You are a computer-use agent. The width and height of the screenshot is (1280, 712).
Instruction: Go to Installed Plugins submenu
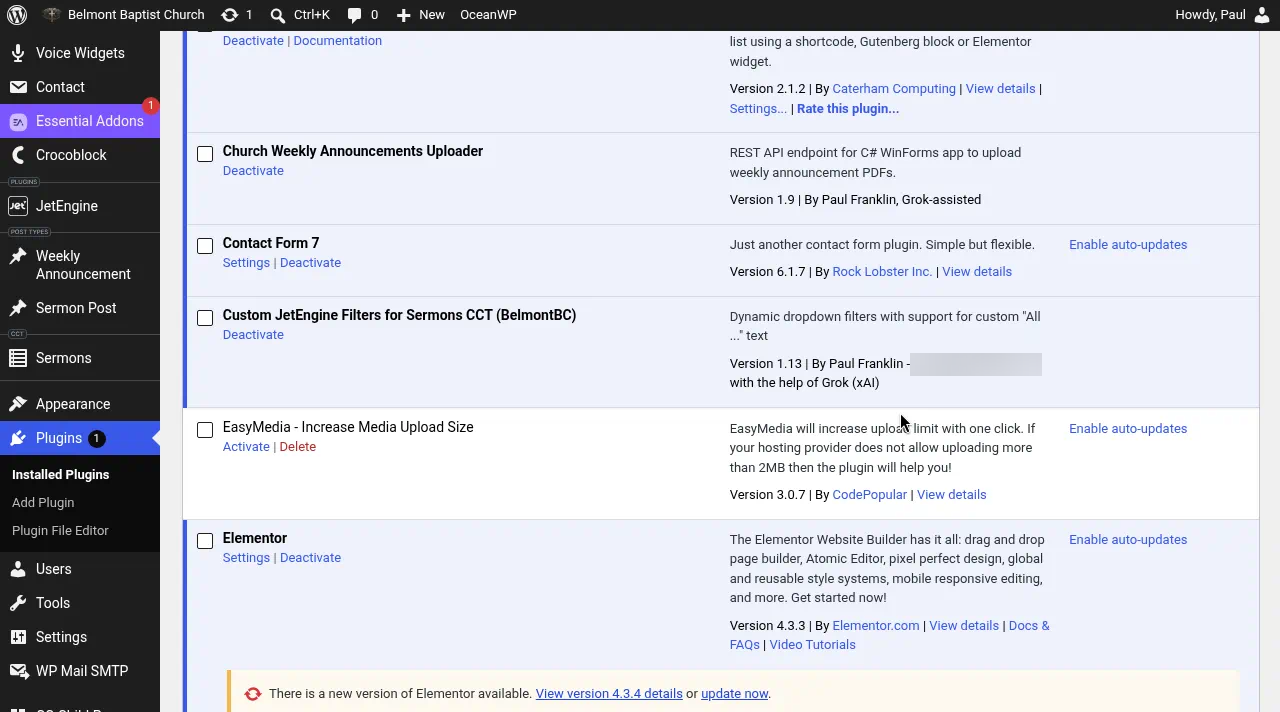[60, 475]
